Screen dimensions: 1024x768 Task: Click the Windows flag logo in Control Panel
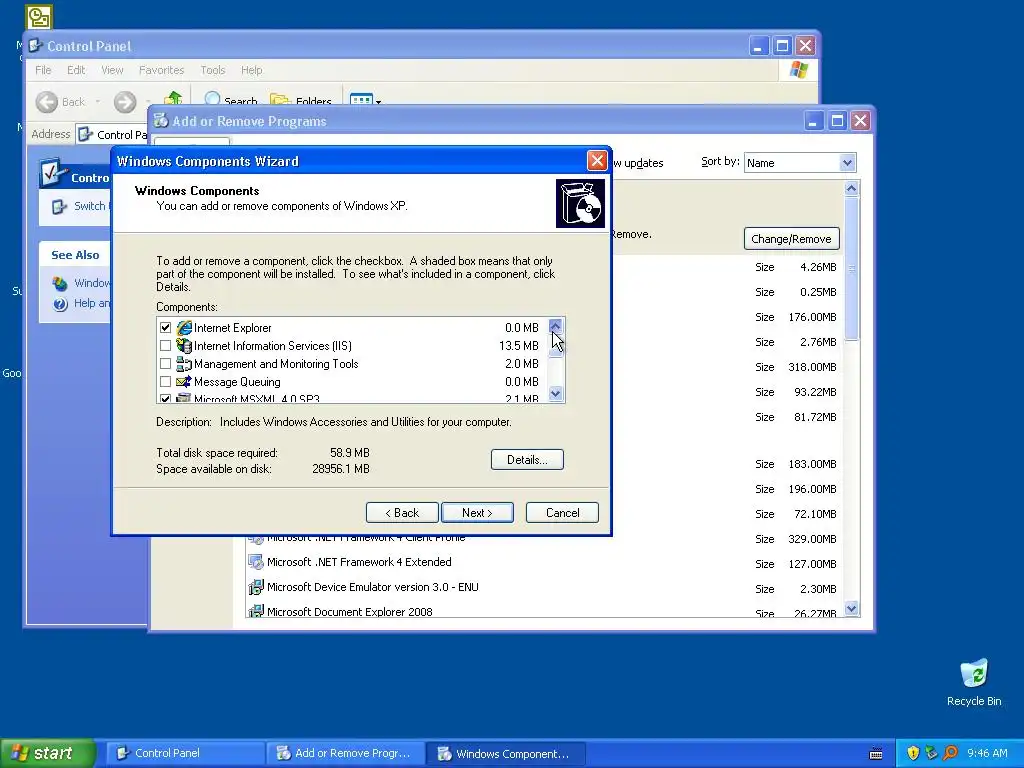pos(798,70)
